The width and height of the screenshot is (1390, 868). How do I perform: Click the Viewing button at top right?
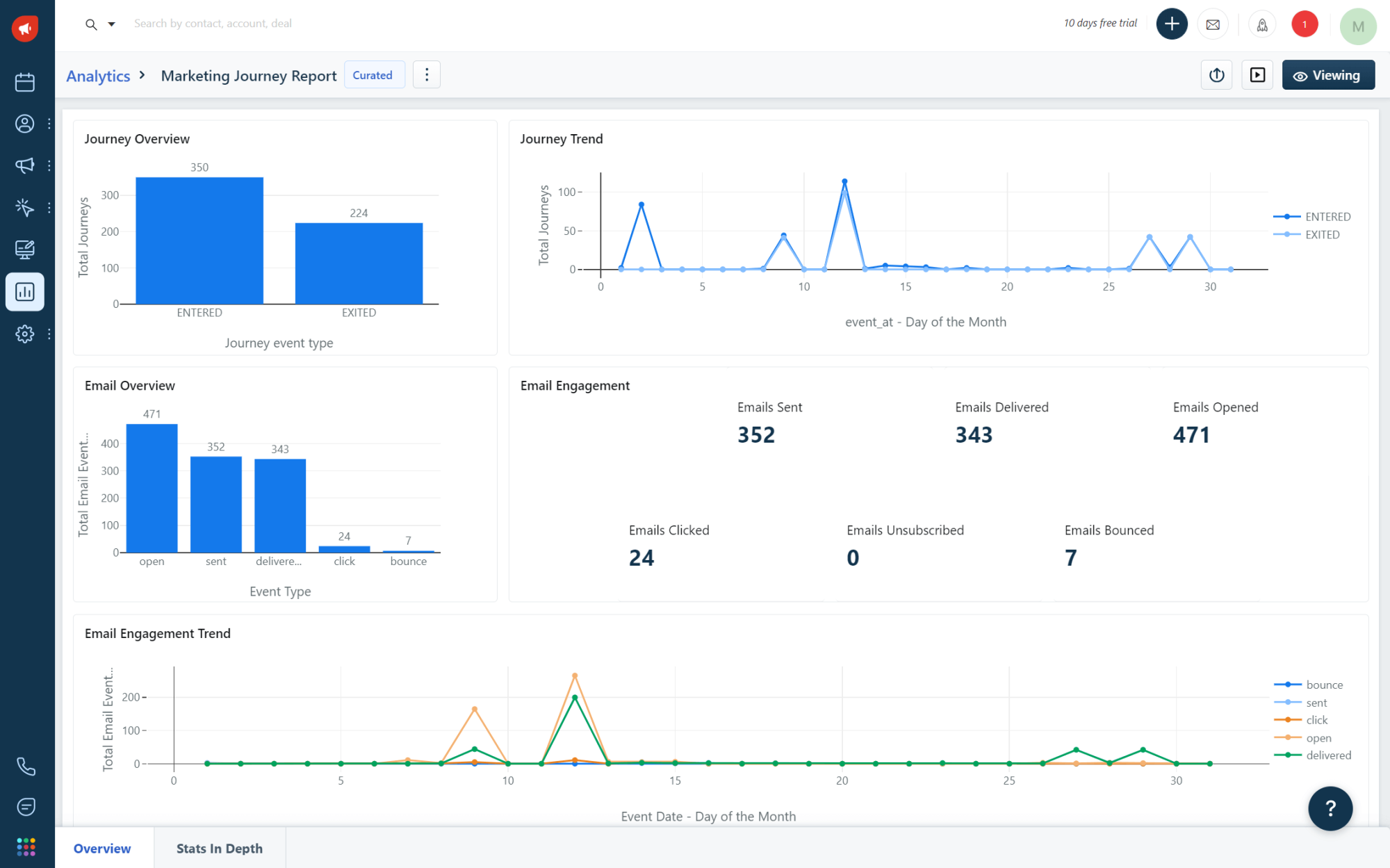(1327, 74)
